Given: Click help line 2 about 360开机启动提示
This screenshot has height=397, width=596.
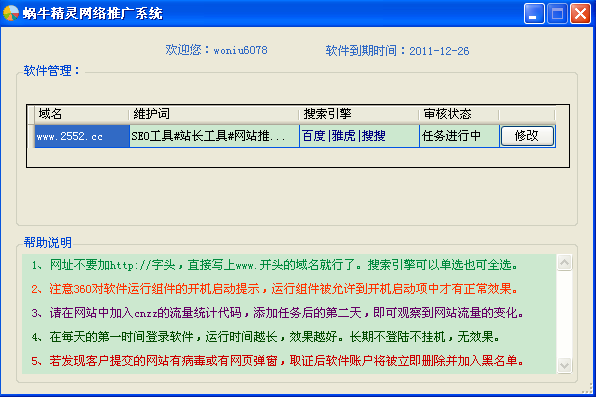Looking at the screenshot, I should 274,289.
